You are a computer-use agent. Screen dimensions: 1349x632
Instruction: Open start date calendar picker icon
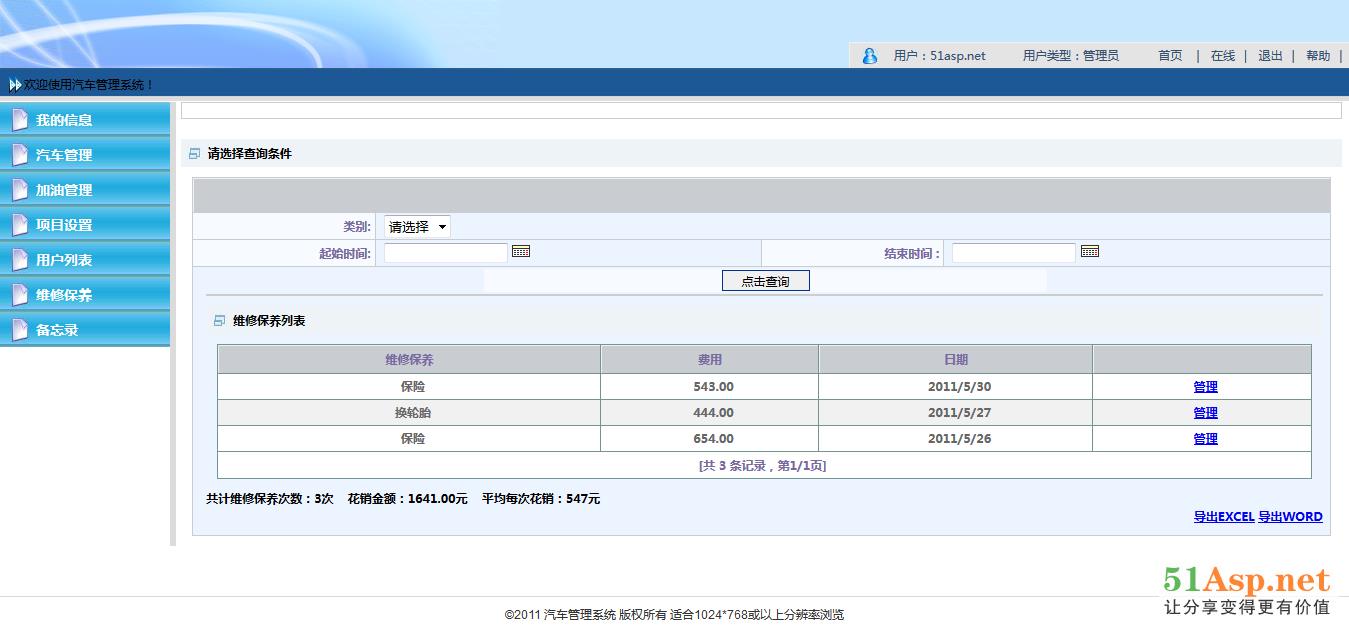pos(521,252)
